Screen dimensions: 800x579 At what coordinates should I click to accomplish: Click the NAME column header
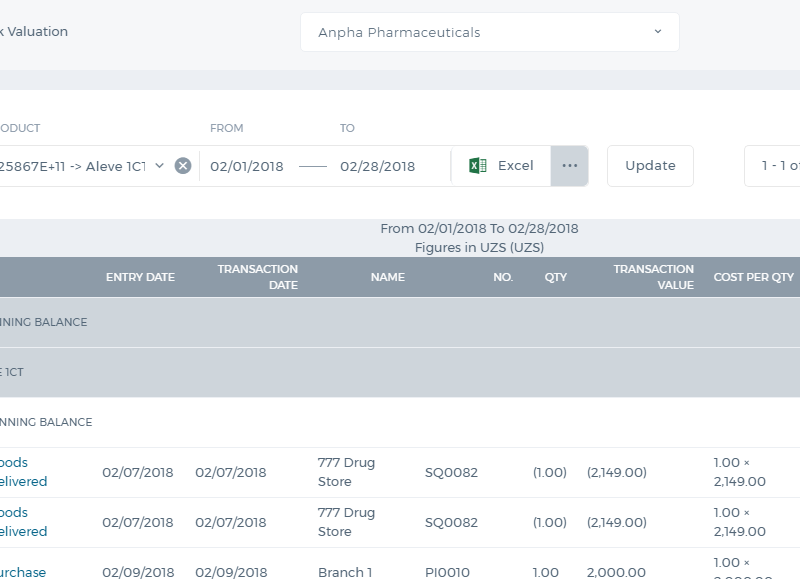pos(388,277)
